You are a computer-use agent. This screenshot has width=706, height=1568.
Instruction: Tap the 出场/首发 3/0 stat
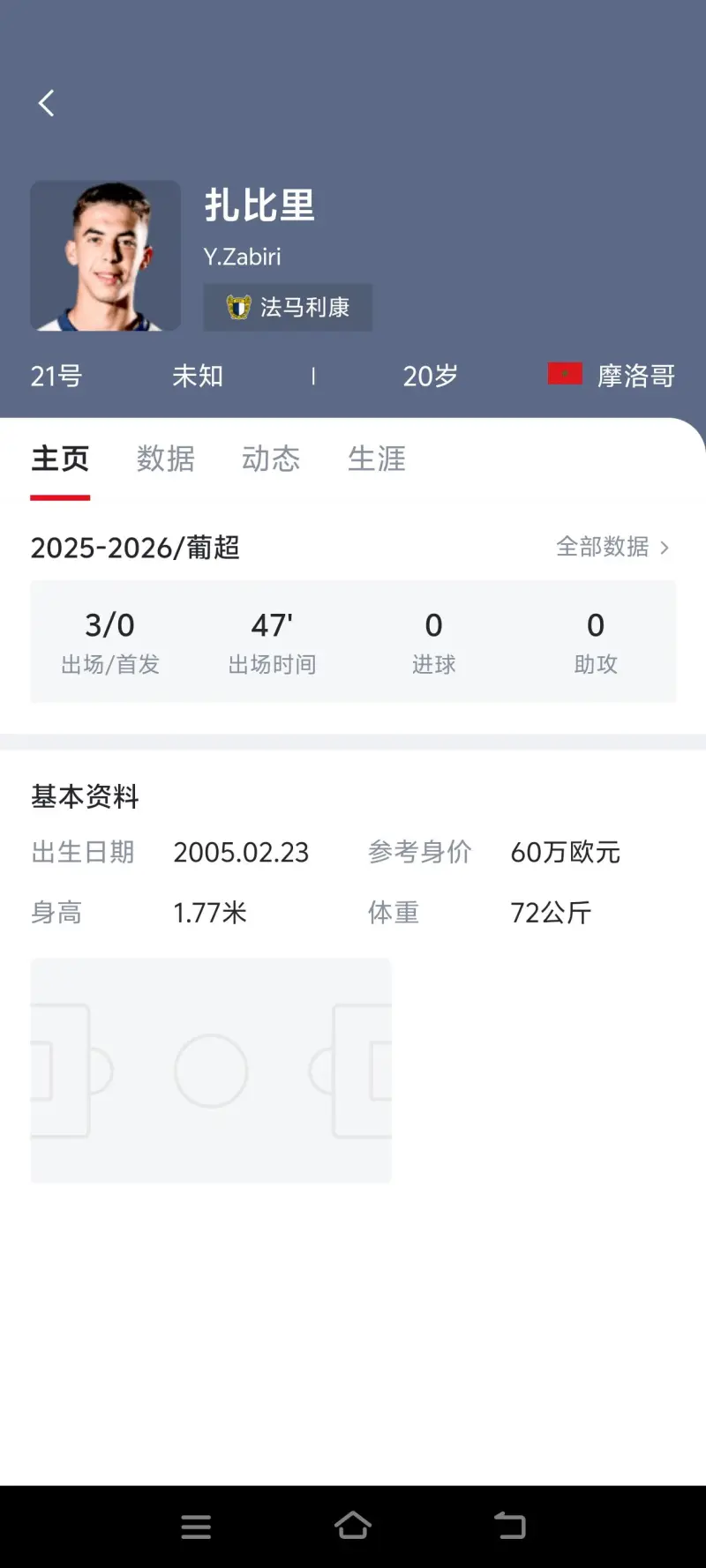click(x=110, y=641)
